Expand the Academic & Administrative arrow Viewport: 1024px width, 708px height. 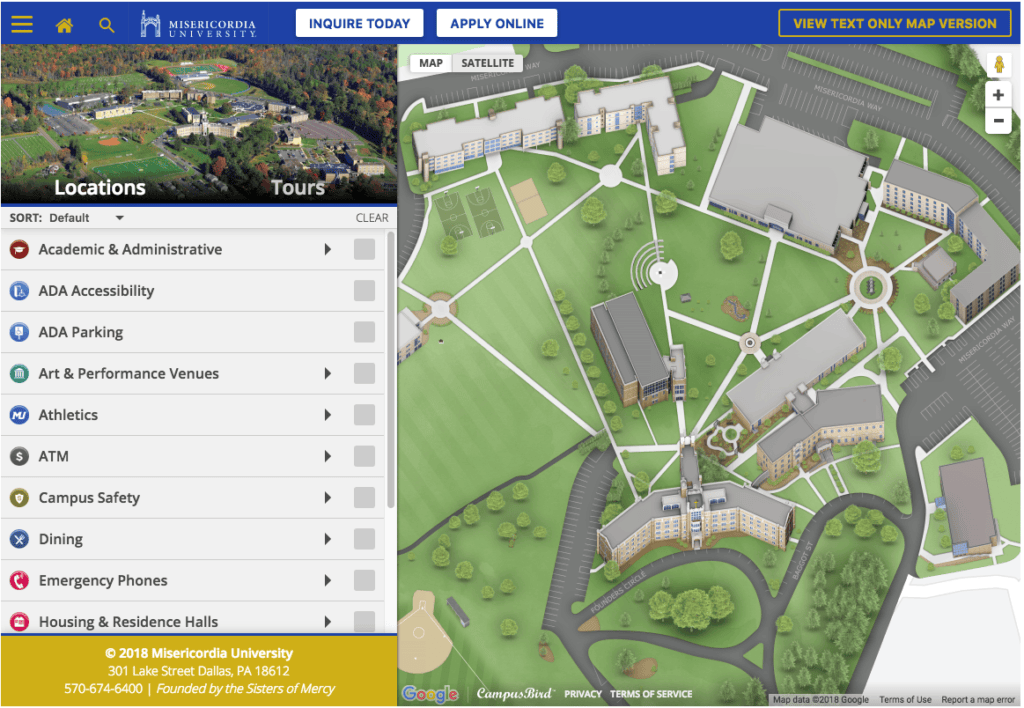pos(328,249)
